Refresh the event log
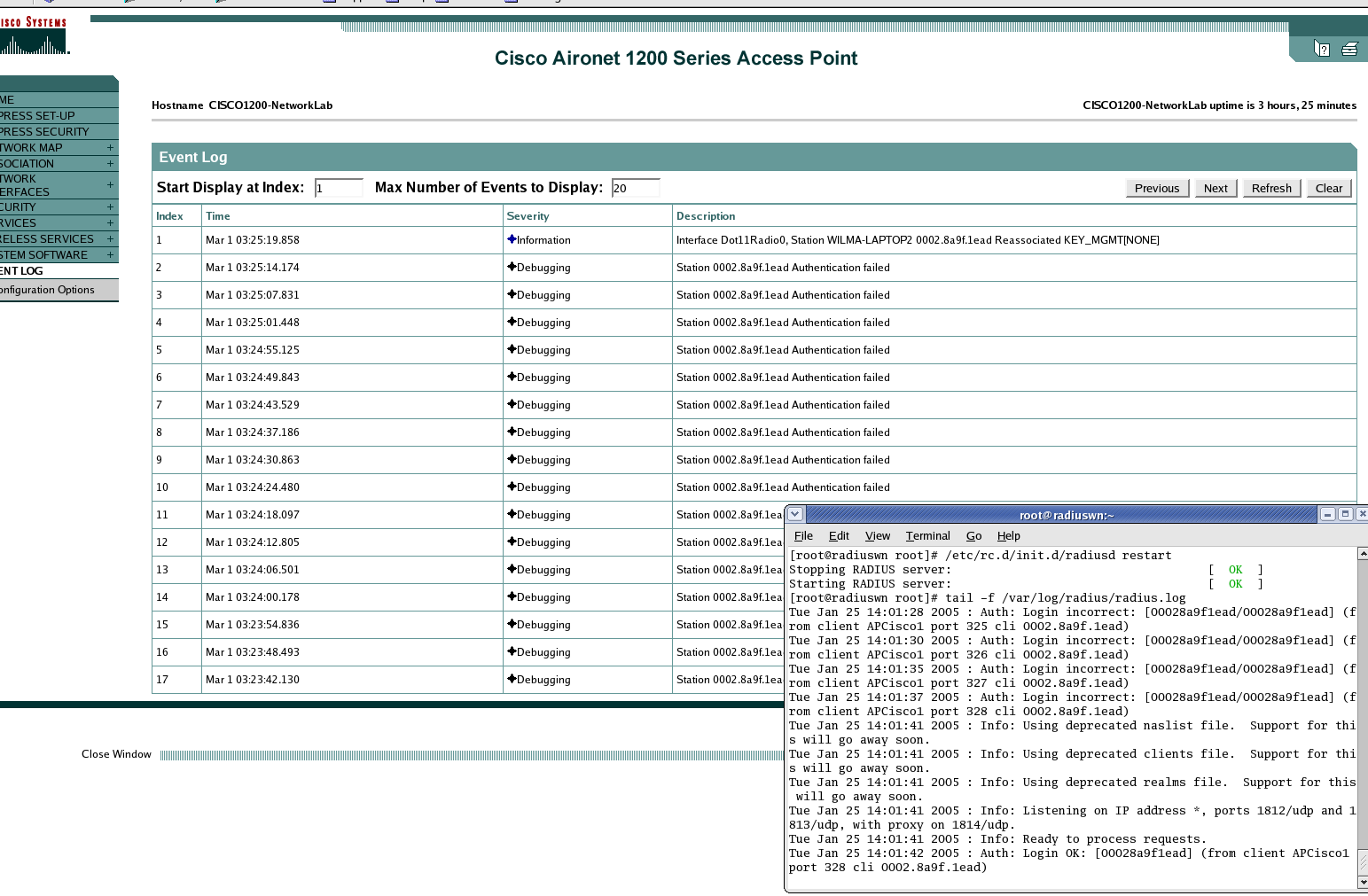The height and width of the screenshot is (896, 1368). [1271, 188]
